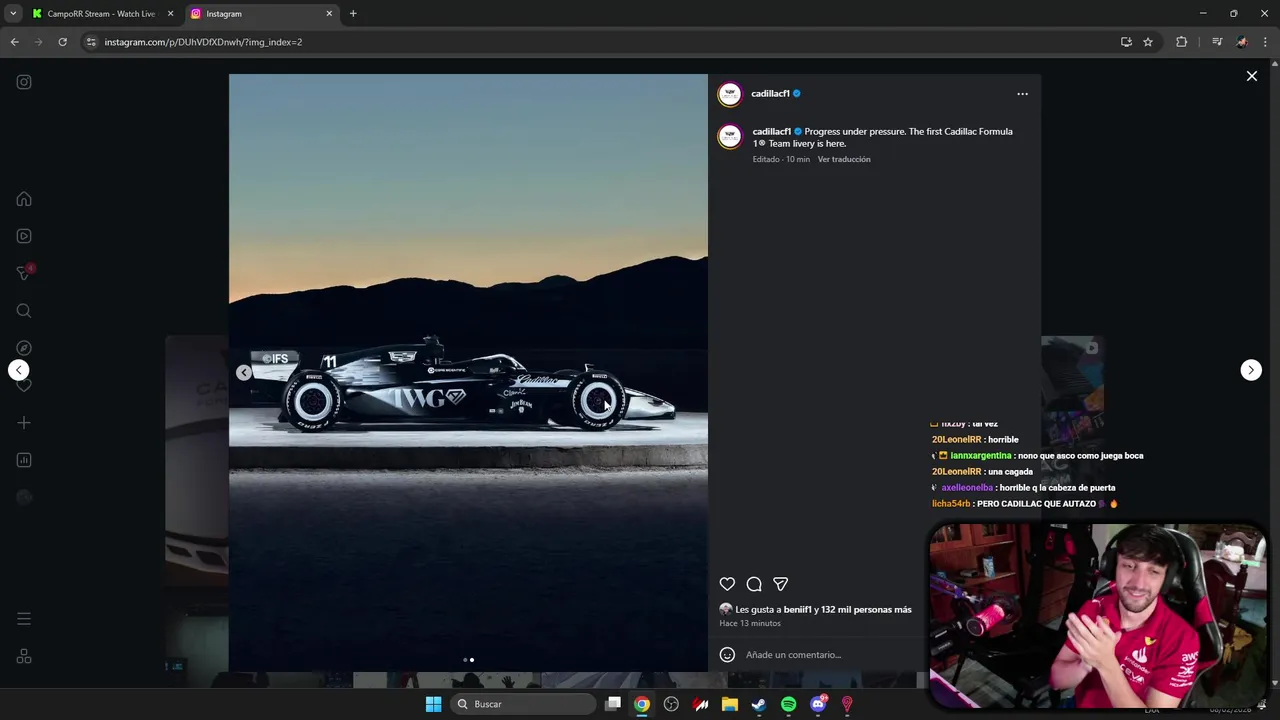Image resolution: width=1280 pixels, height=720 pixels.
Task: Open the emoji picker in comment box
Action: tap(727, 655)
